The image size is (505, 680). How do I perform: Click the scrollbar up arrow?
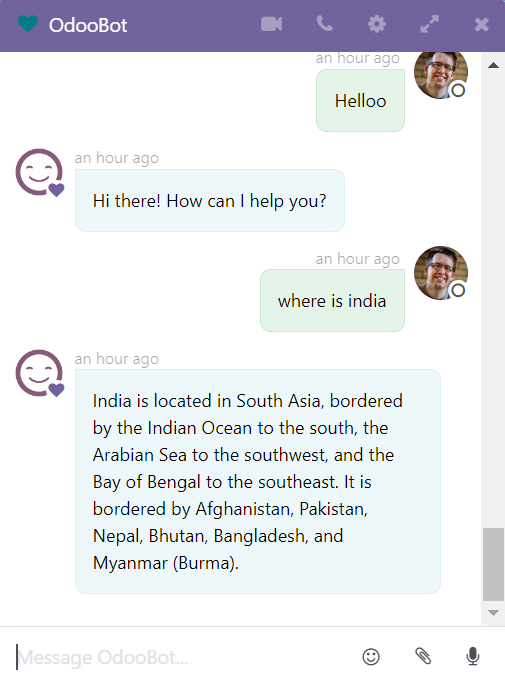coord(493,65)
